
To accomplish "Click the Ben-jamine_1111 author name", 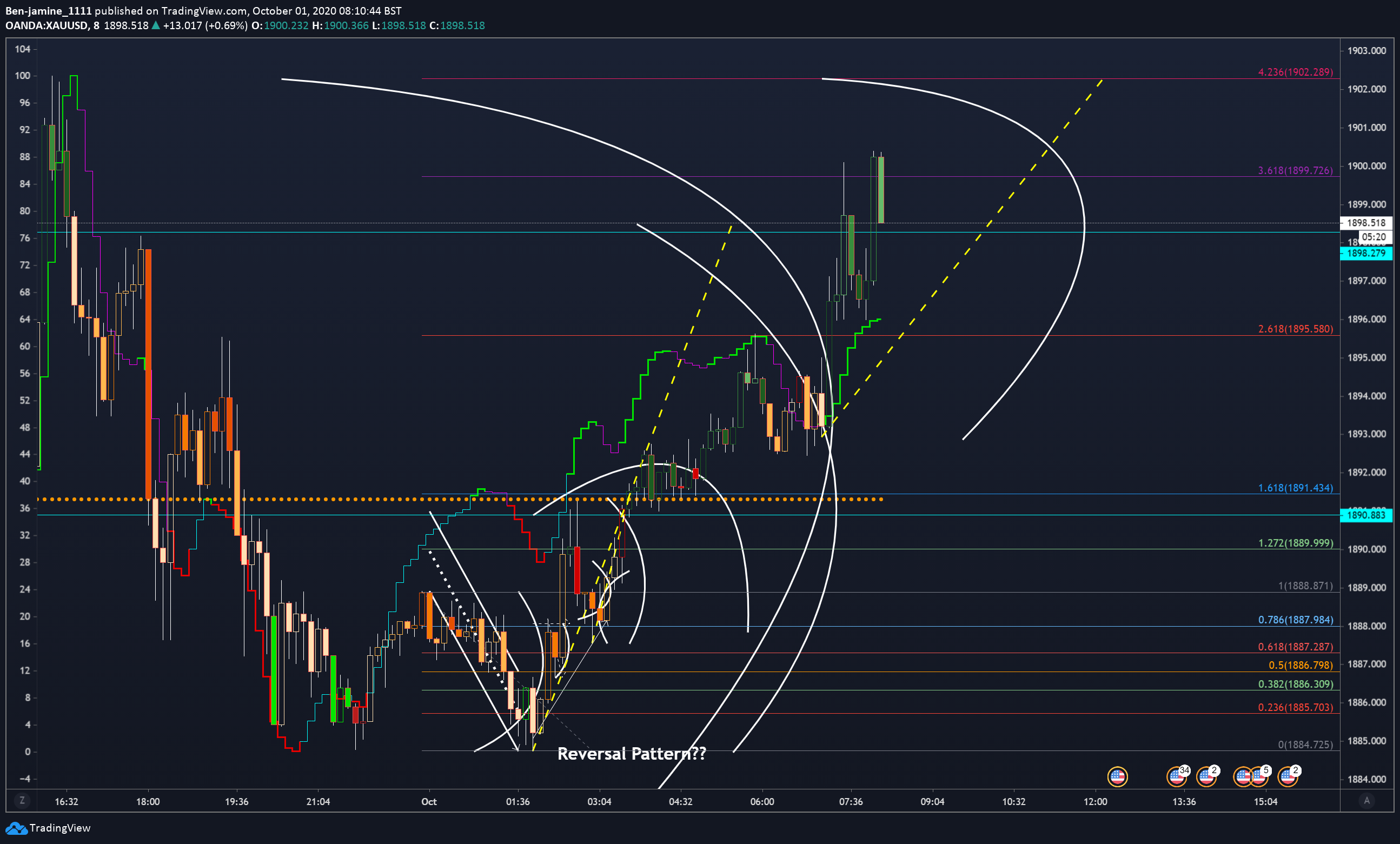I will click(48, 11).
